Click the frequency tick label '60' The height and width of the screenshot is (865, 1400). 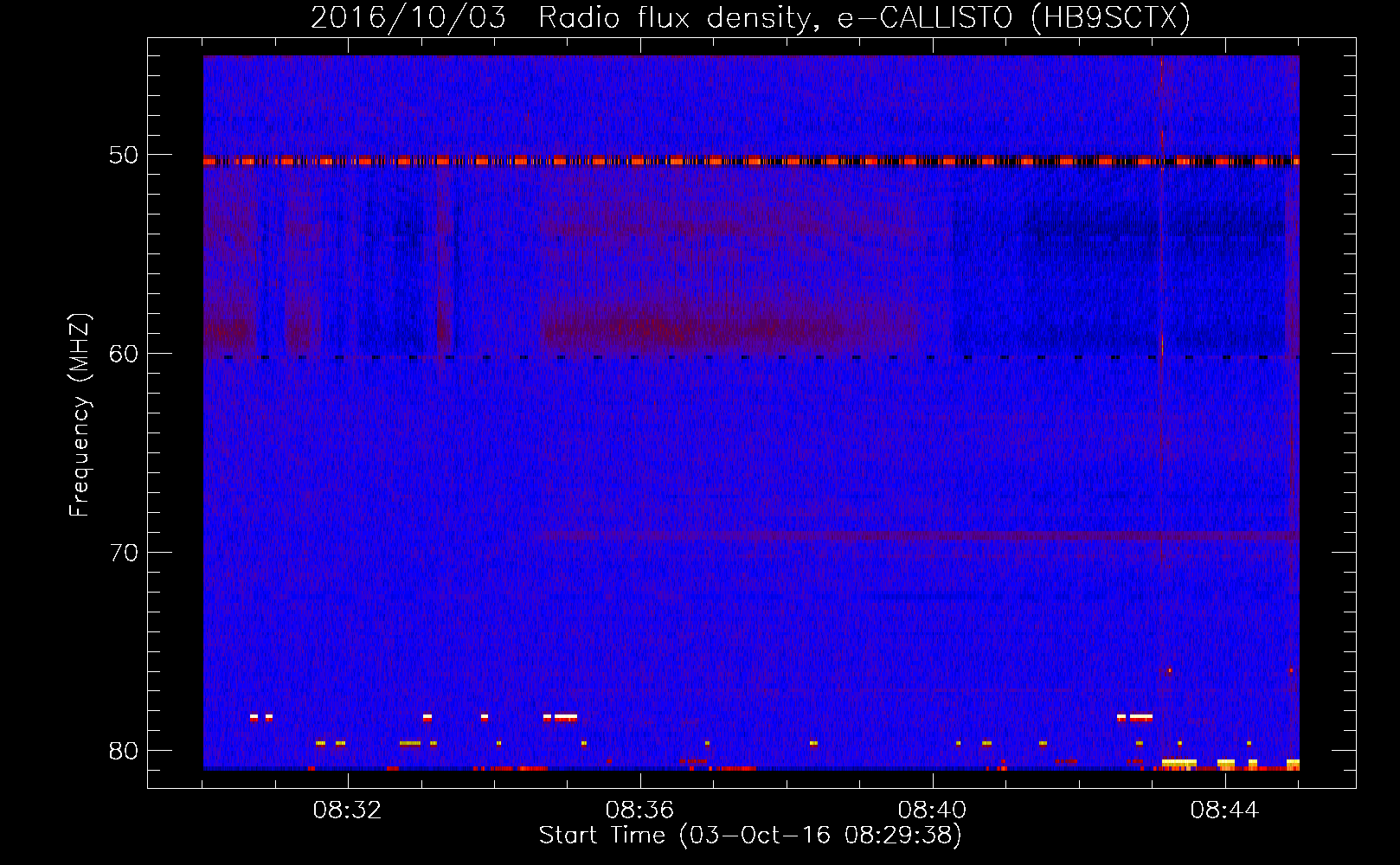(124, 354)
